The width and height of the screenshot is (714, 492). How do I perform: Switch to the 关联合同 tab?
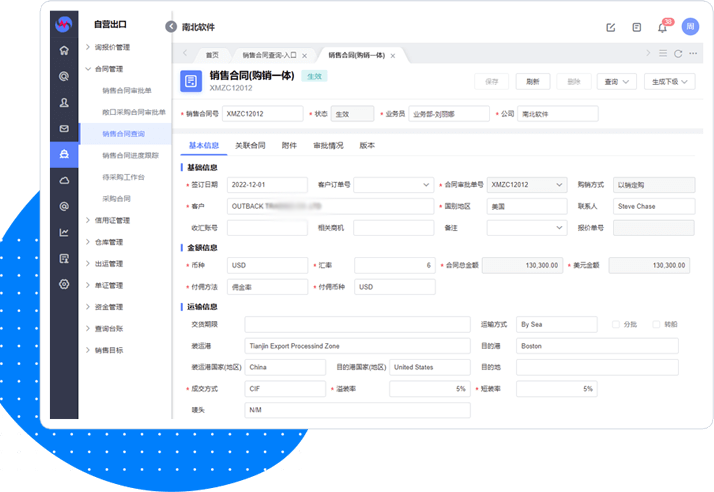coord(249,146)
